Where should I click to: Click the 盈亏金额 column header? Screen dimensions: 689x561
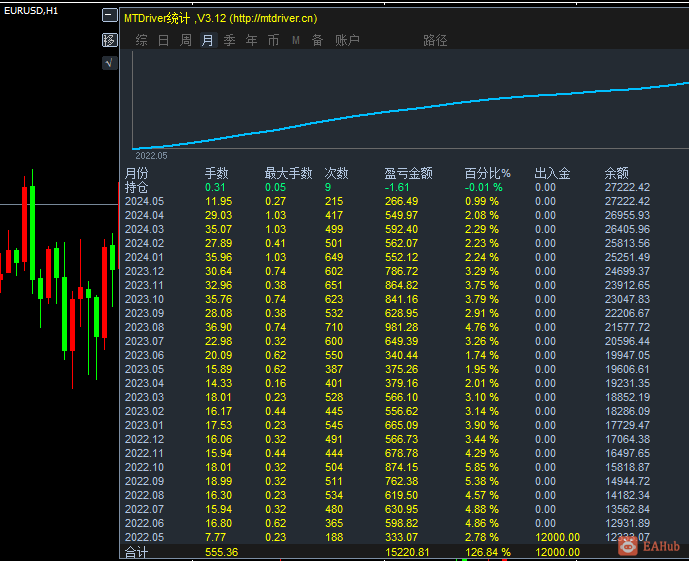409,173
